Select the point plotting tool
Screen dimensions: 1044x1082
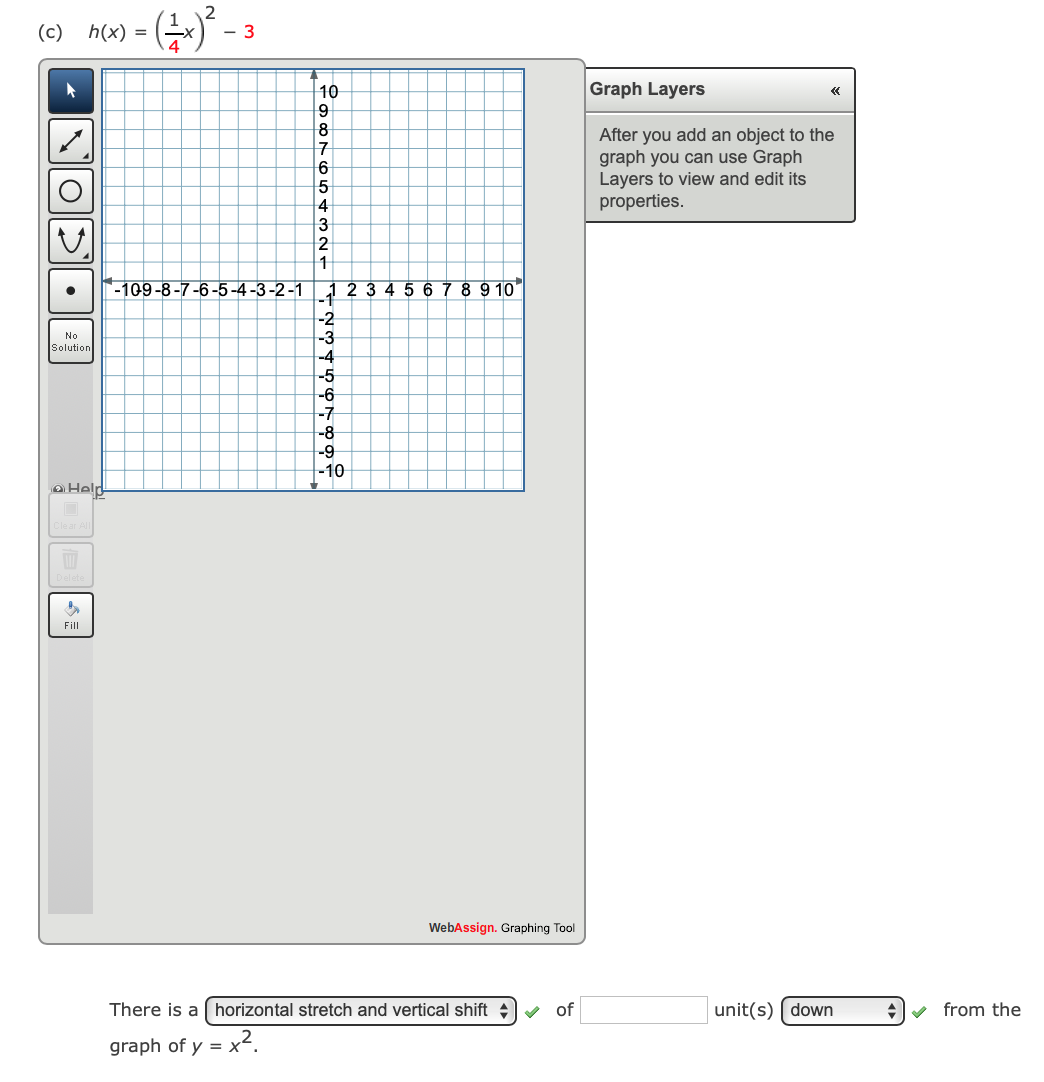pyautogui.click(x=70, y=291)
